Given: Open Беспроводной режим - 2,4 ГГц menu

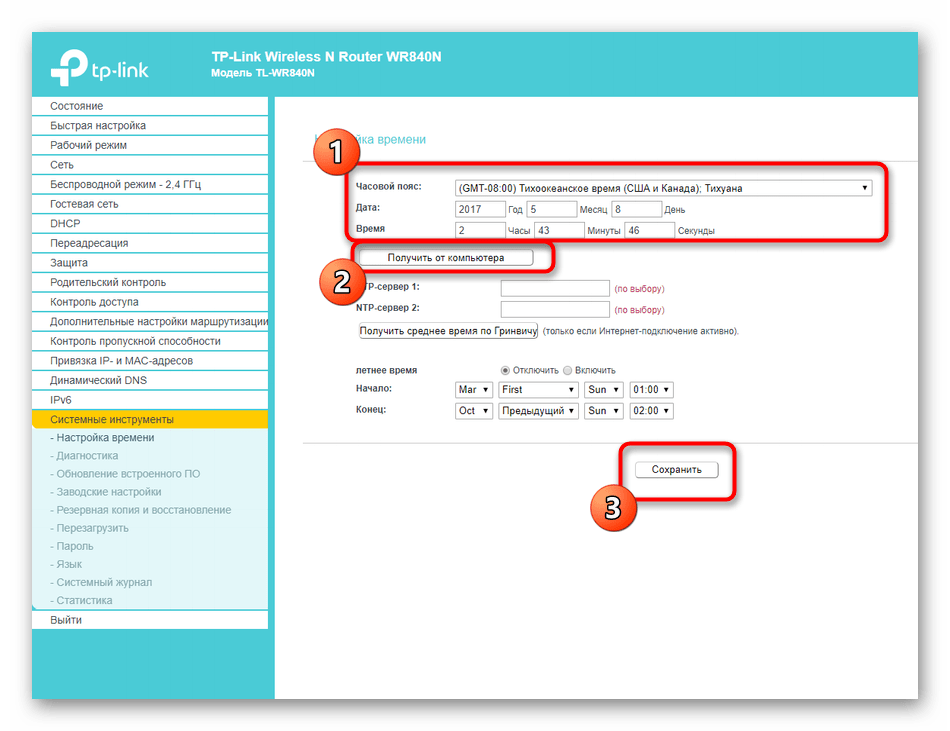Looking at the screenshot, I should pos(125,184).
